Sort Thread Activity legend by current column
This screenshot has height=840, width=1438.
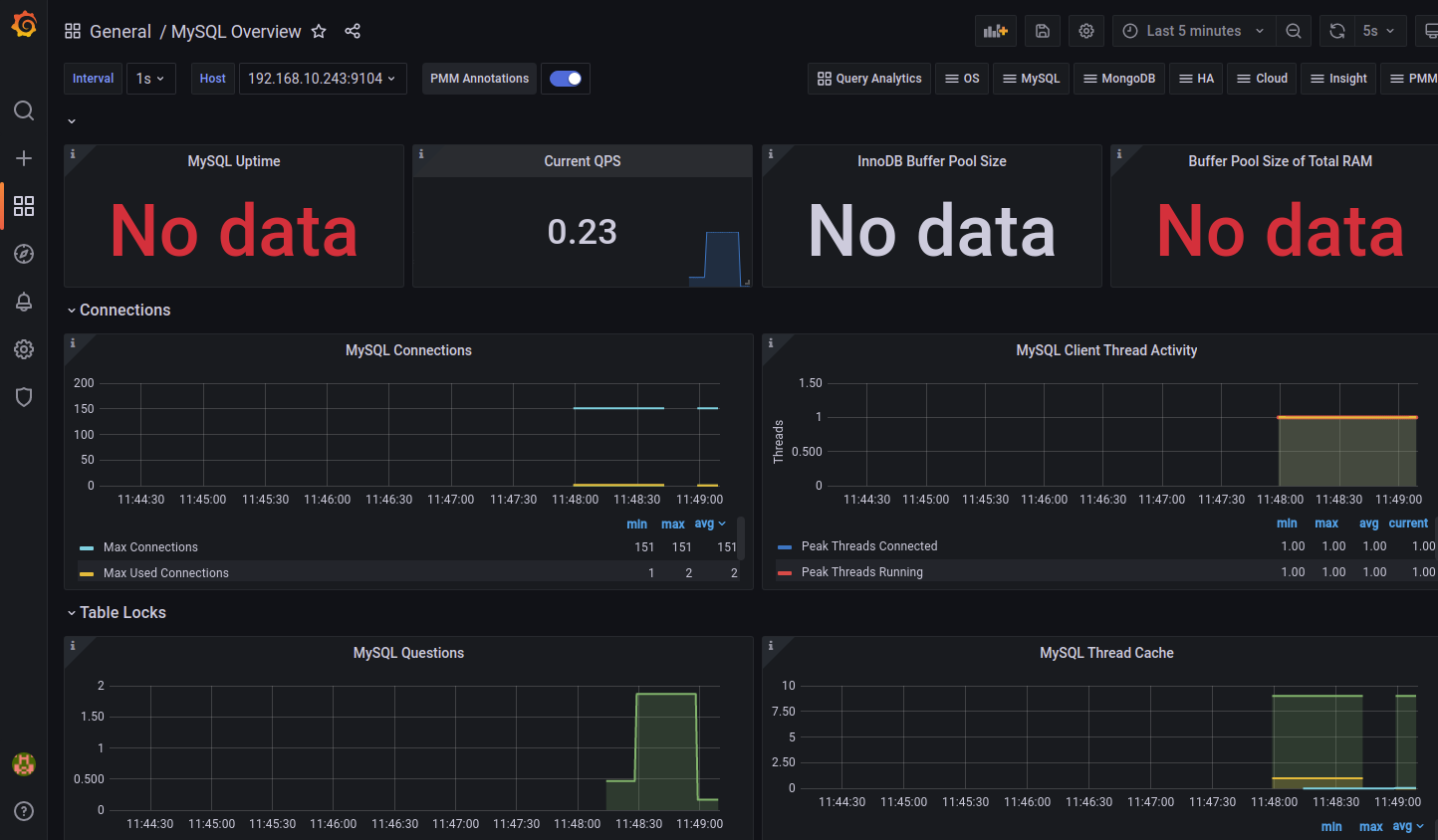click(x=1408, y=523)
